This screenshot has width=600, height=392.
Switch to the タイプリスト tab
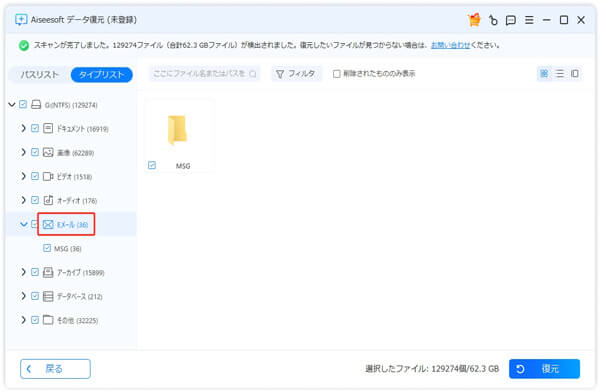point(102,74)
